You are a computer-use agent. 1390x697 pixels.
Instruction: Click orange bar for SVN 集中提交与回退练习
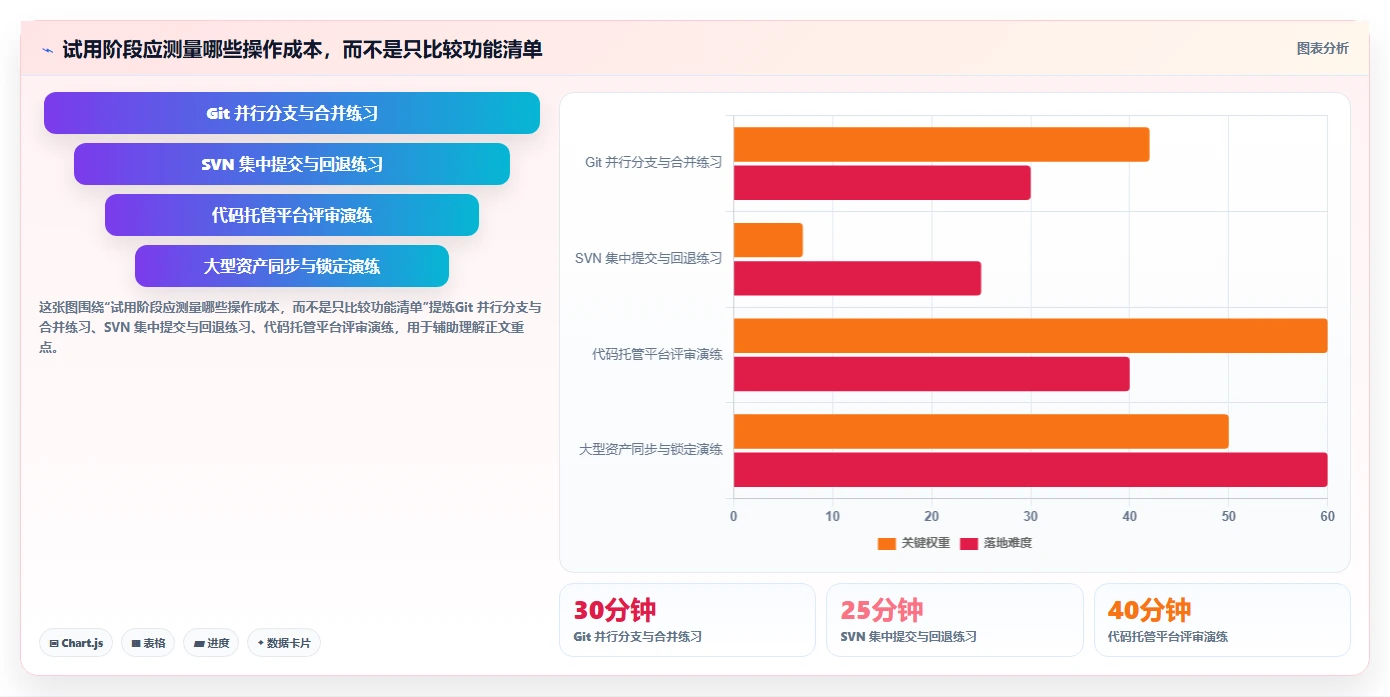click(x=768, y=240)
